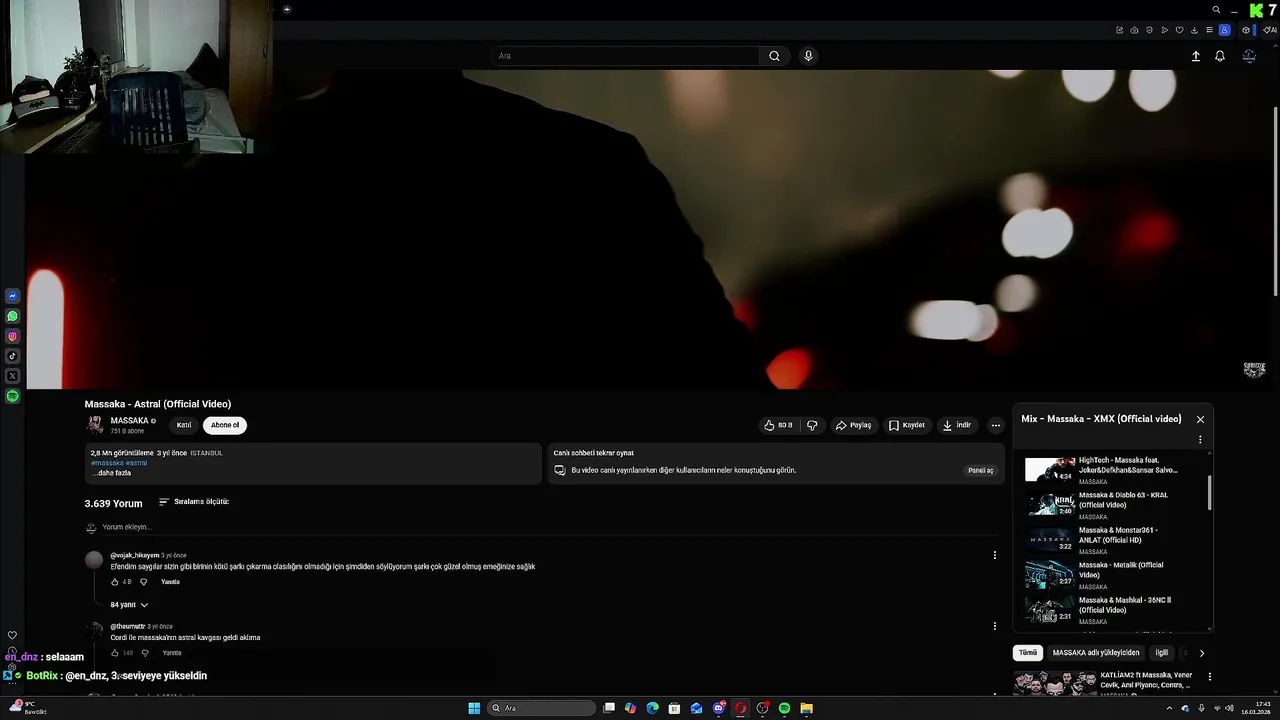
Task: Open MASSAKA channel avatar
Action: pyautogui.click(x=95, y=425)
